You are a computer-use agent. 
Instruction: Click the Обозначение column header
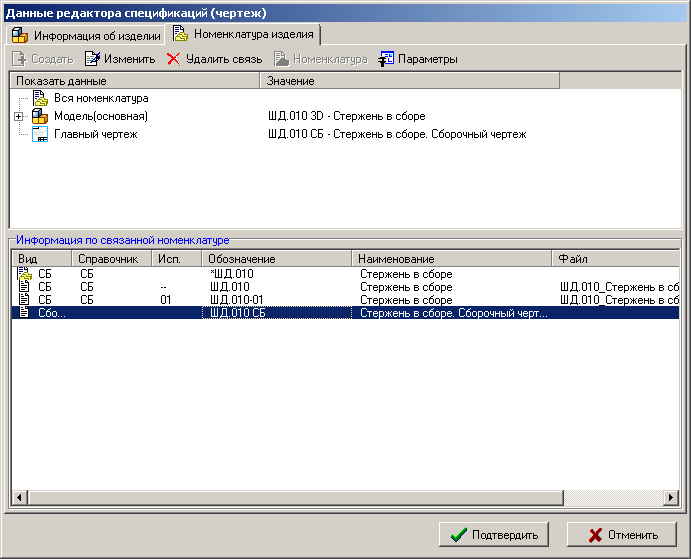click(x=277, y=259)
